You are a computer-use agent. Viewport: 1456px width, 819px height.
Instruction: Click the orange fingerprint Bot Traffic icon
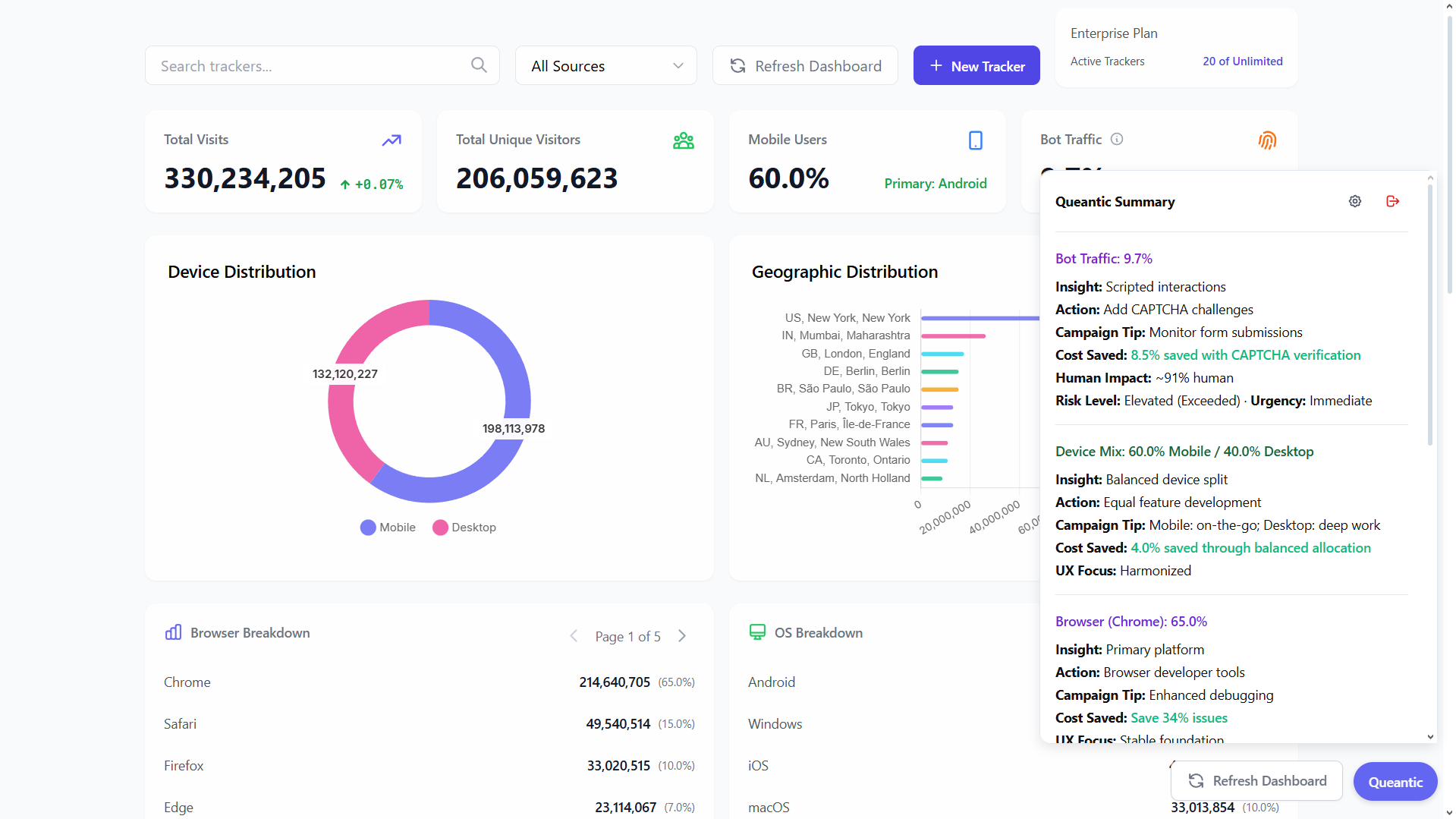[x=1267, y=140]
